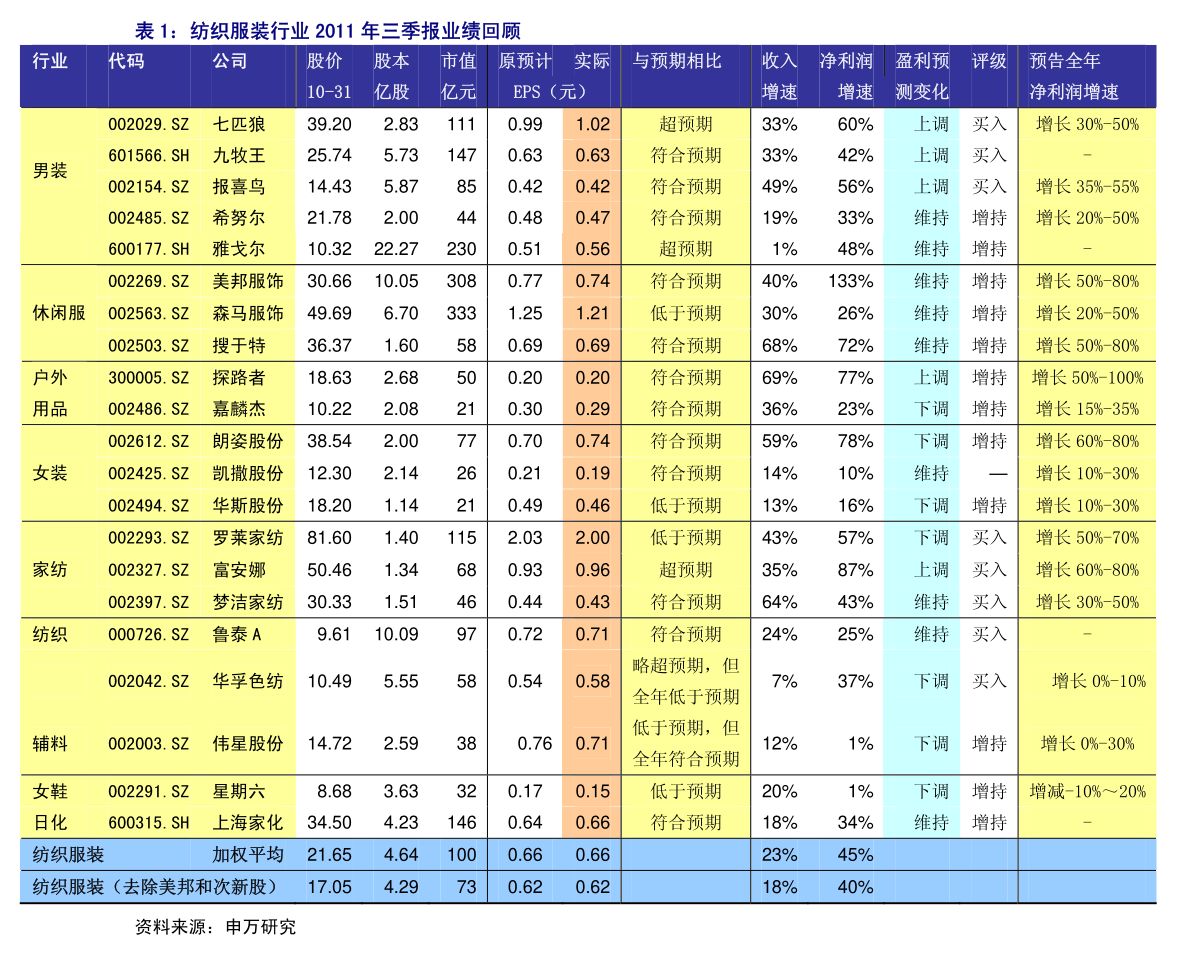Image resolution: width=1191 pixels, height=955 pixels.
Task: Click company name 七匹狼
Action: coord(239,125)
